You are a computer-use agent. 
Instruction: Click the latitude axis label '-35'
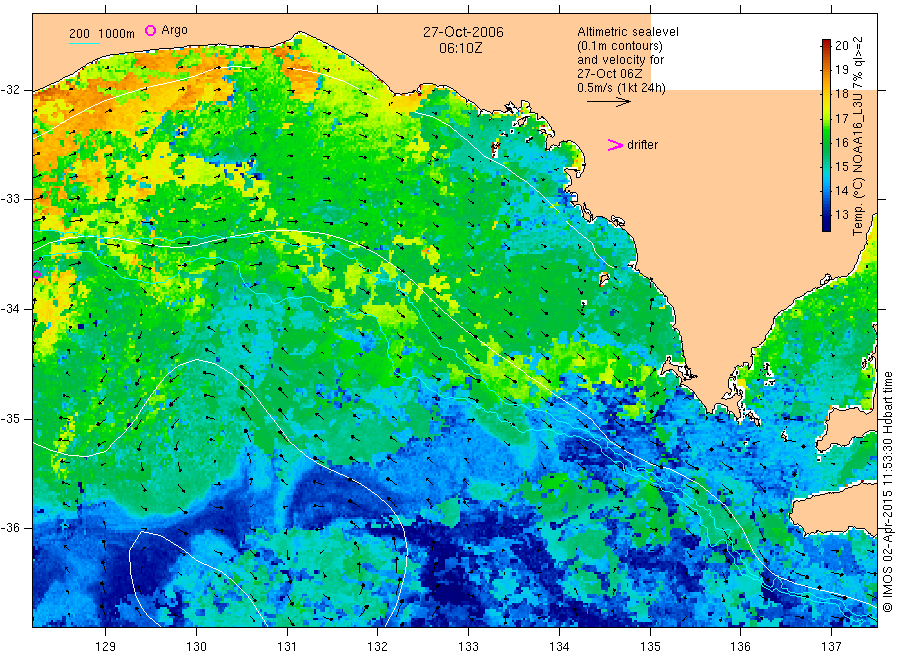click(x=10, y=419)
